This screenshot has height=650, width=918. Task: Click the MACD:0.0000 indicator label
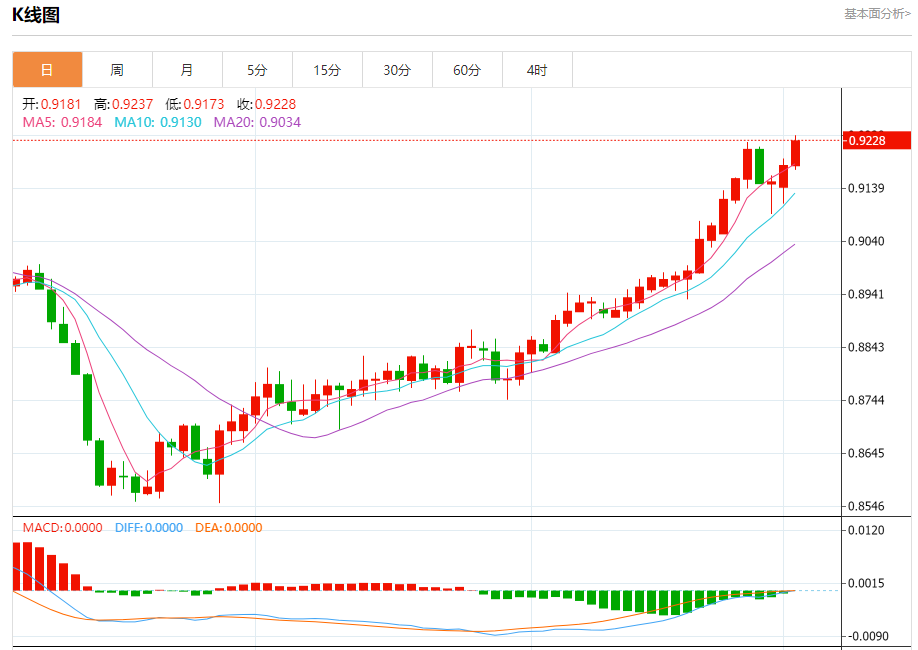[x=63, y=528]
